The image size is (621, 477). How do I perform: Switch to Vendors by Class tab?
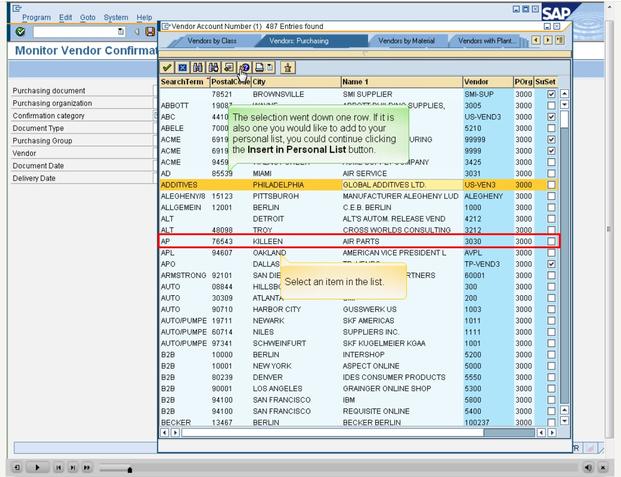pyautogui.click(x=212, y=41)
